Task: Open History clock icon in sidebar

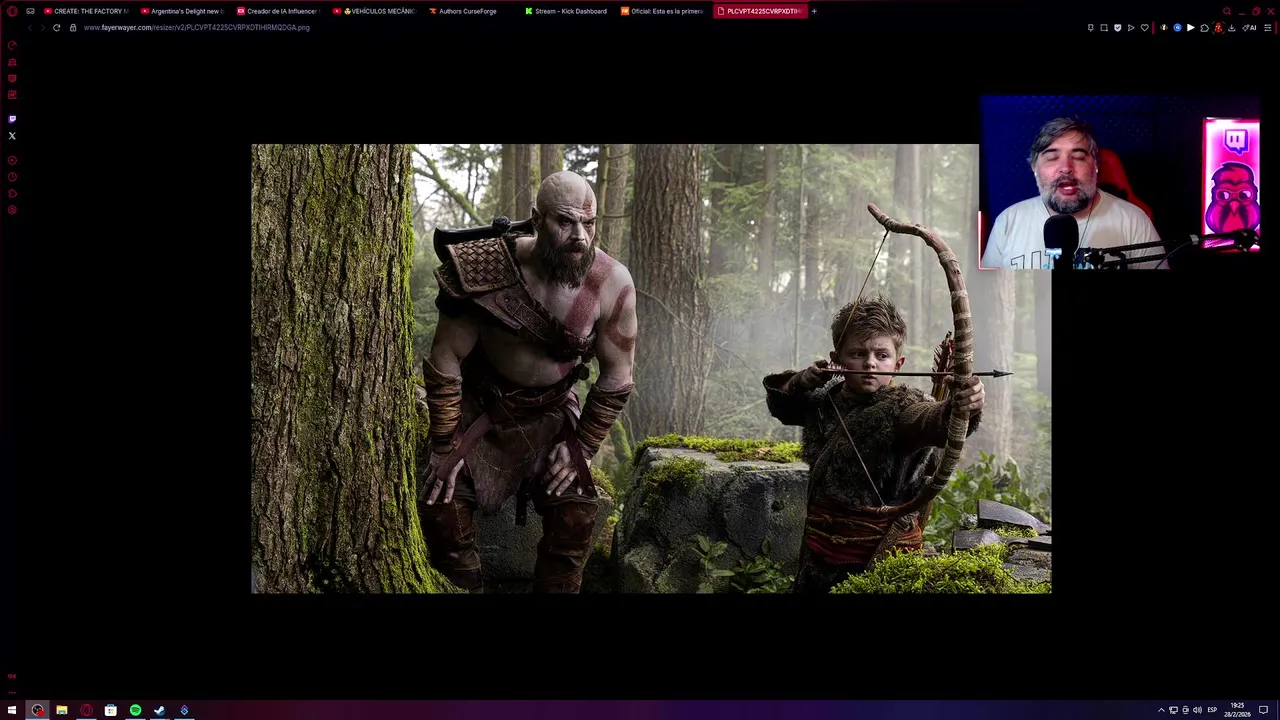Action: coord(12,177)
